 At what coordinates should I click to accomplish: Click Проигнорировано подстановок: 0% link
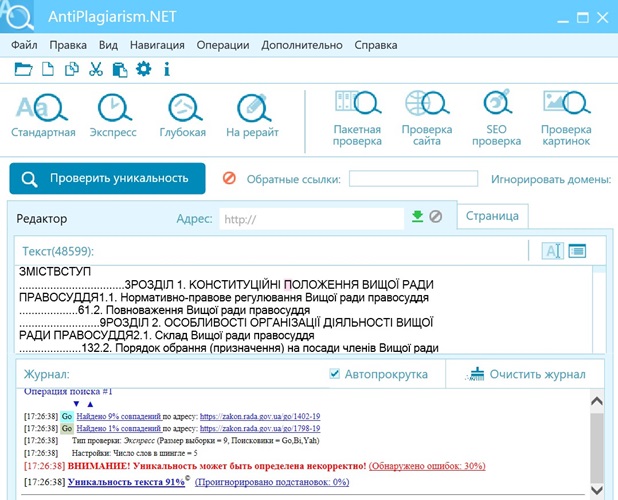[x=272, y=482]
